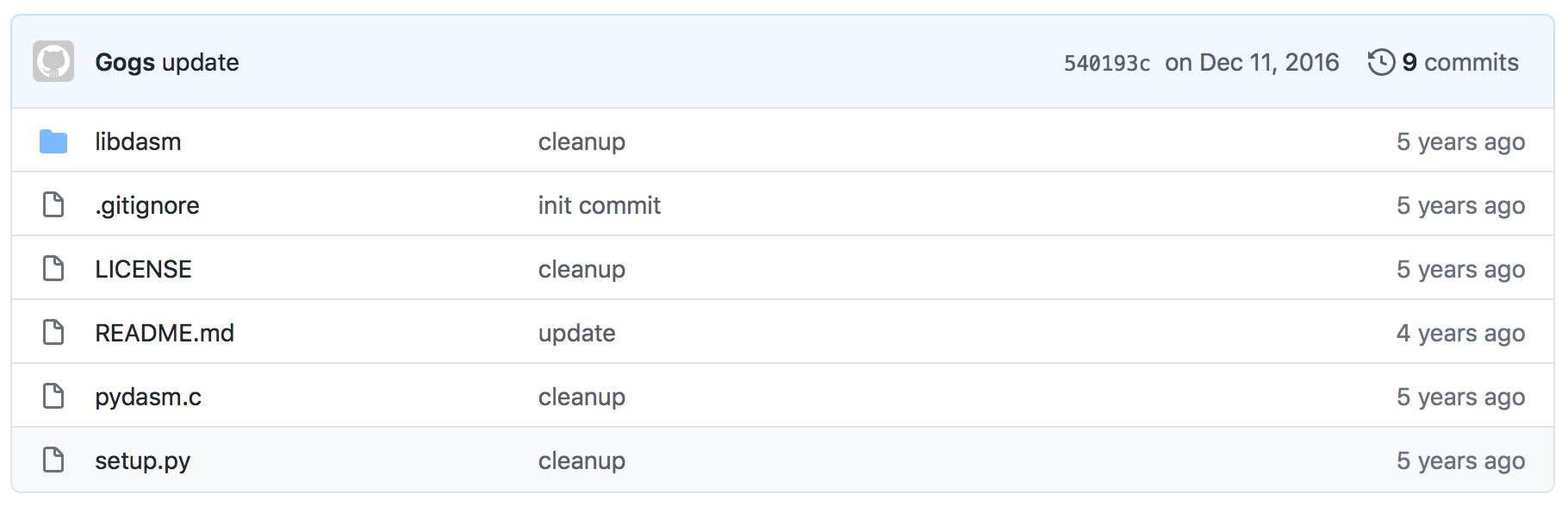Click the update commit next to README.md
This screenshot has width=1568, height=507.
point(576,333)
